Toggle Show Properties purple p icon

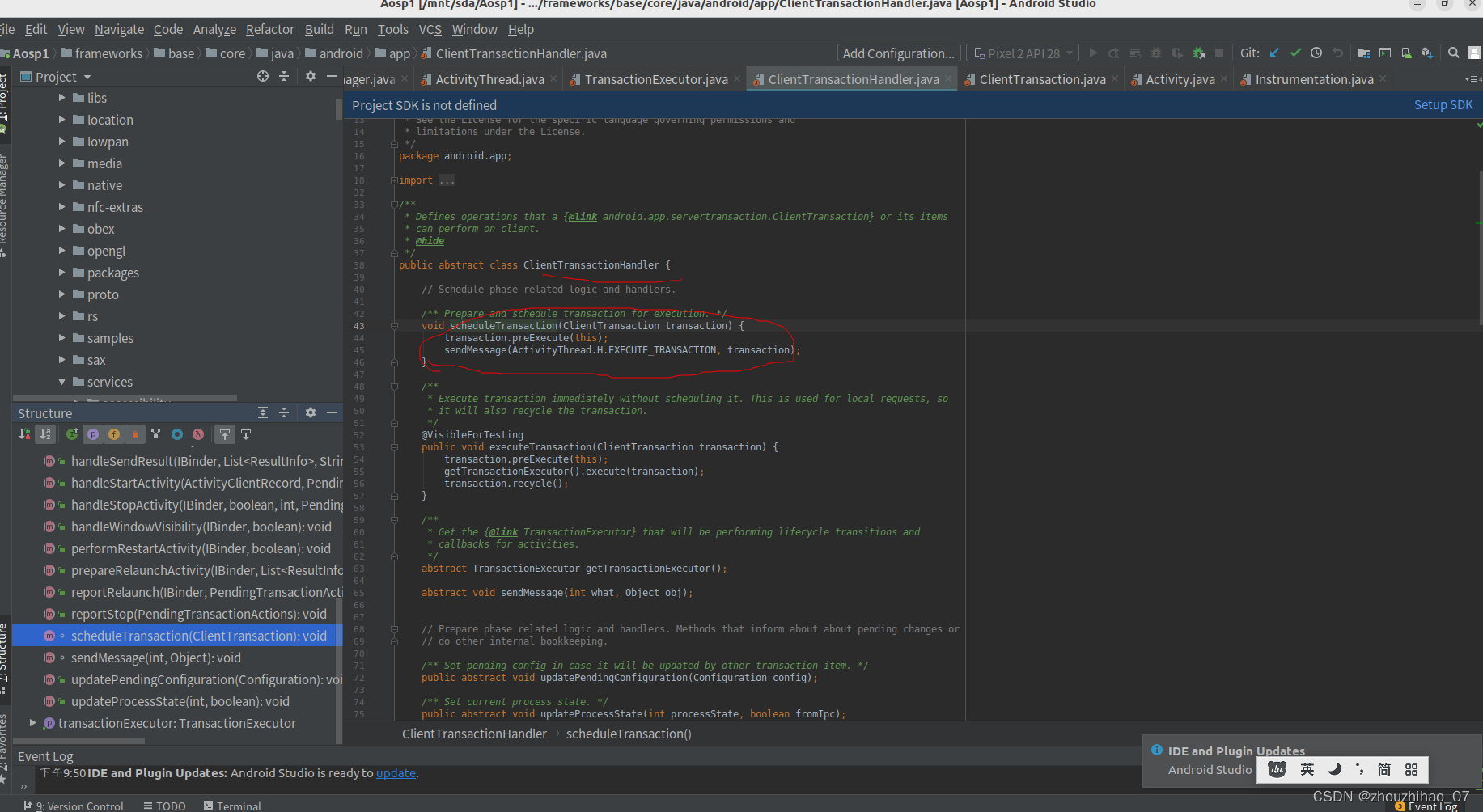point(93,434)
